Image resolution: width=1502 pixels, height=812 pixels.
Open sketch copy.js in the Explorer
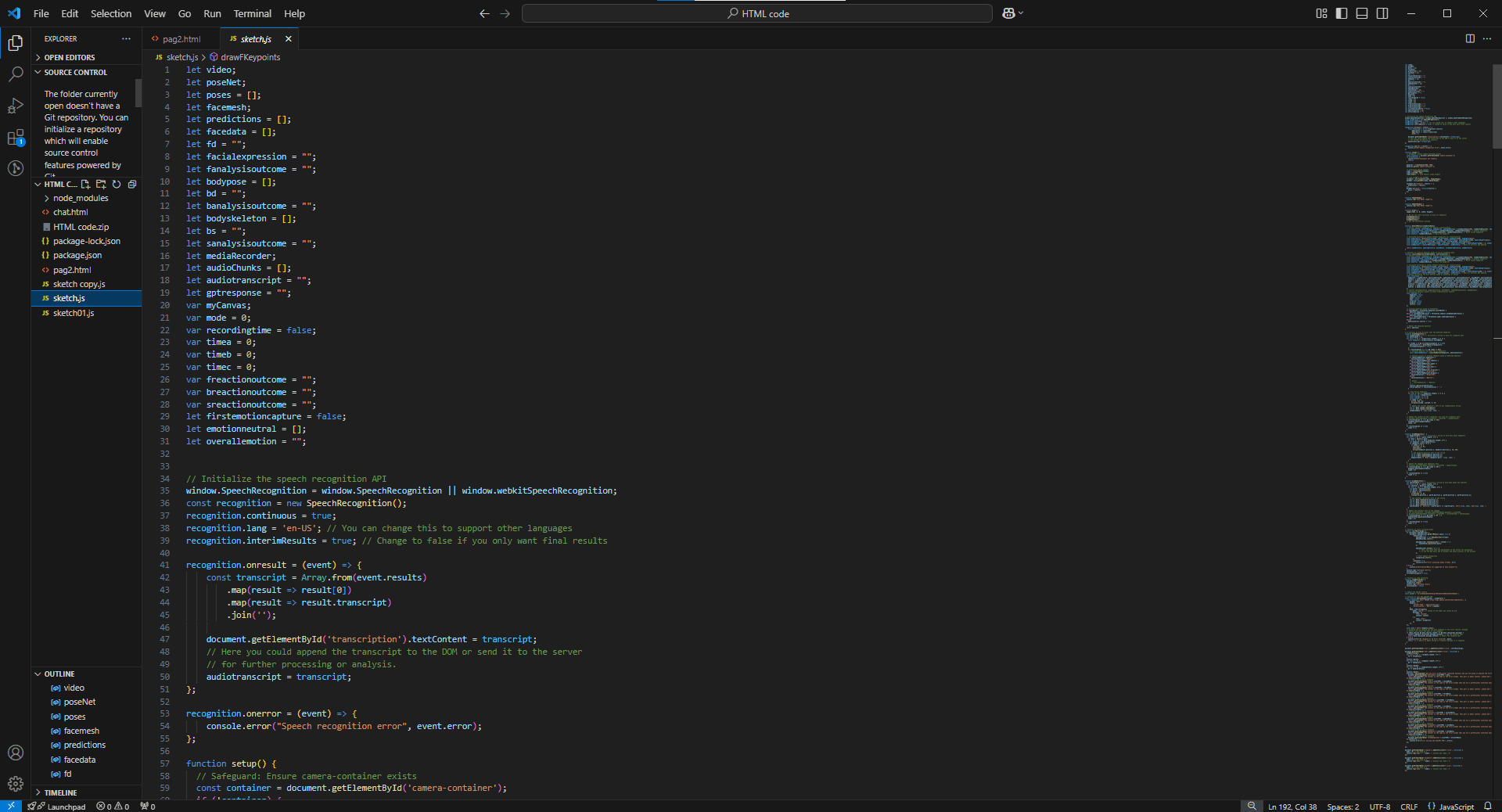point(86,284)
